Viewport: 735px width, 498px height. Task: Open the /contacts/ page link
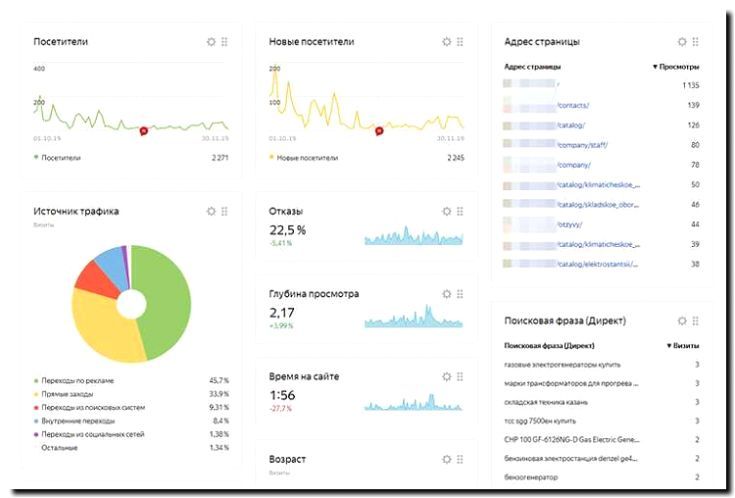(x=573, y=105)
